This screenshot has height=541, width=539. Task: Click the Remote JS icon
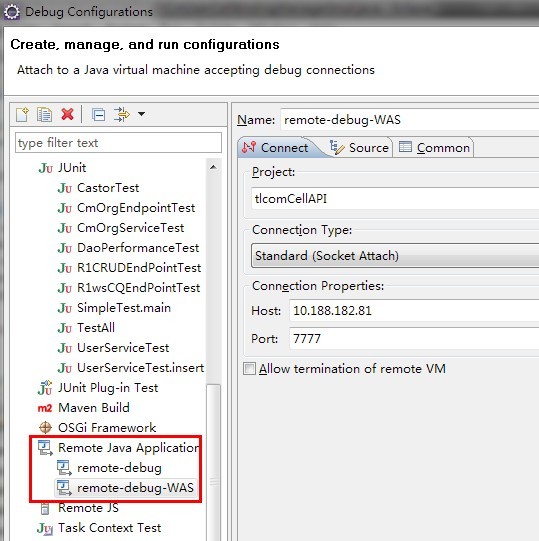pos(45,508)
